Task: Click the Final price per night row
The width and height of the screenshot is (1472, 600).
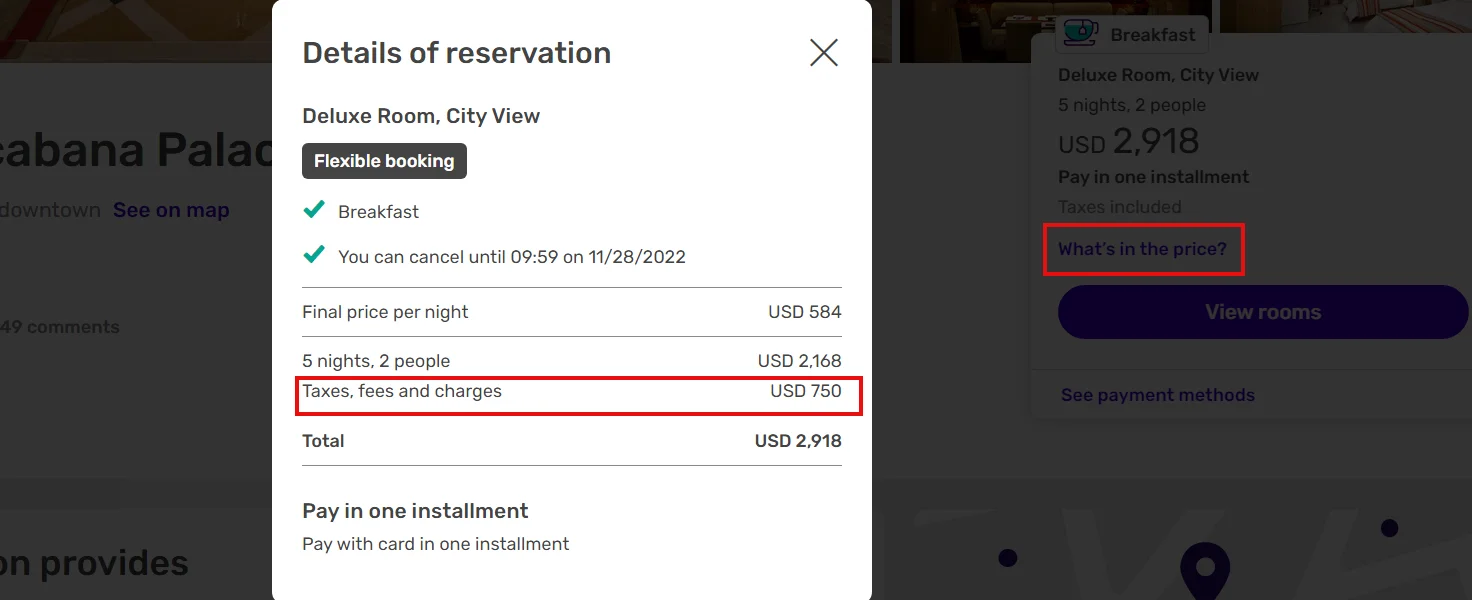Action: [x=571, y=312]
